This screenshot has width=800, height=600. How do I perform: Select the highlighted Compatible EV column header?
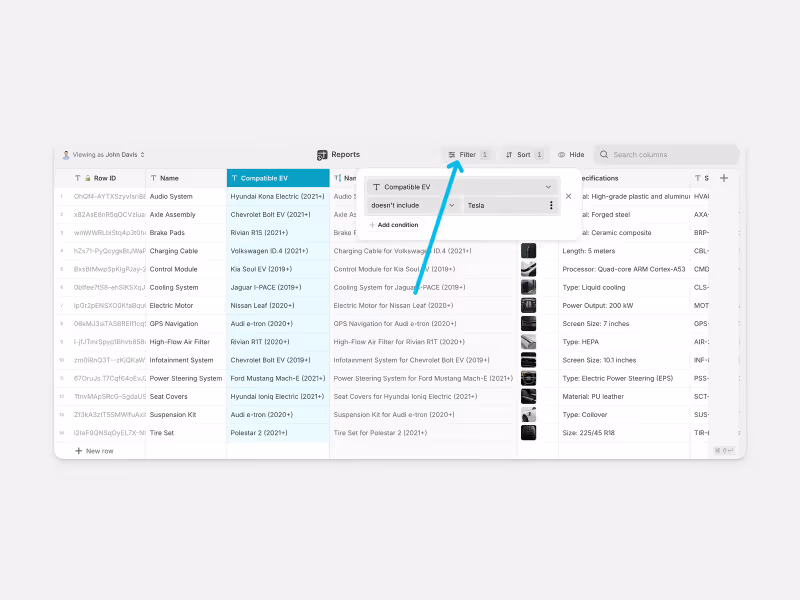click(x=278, y=178)
